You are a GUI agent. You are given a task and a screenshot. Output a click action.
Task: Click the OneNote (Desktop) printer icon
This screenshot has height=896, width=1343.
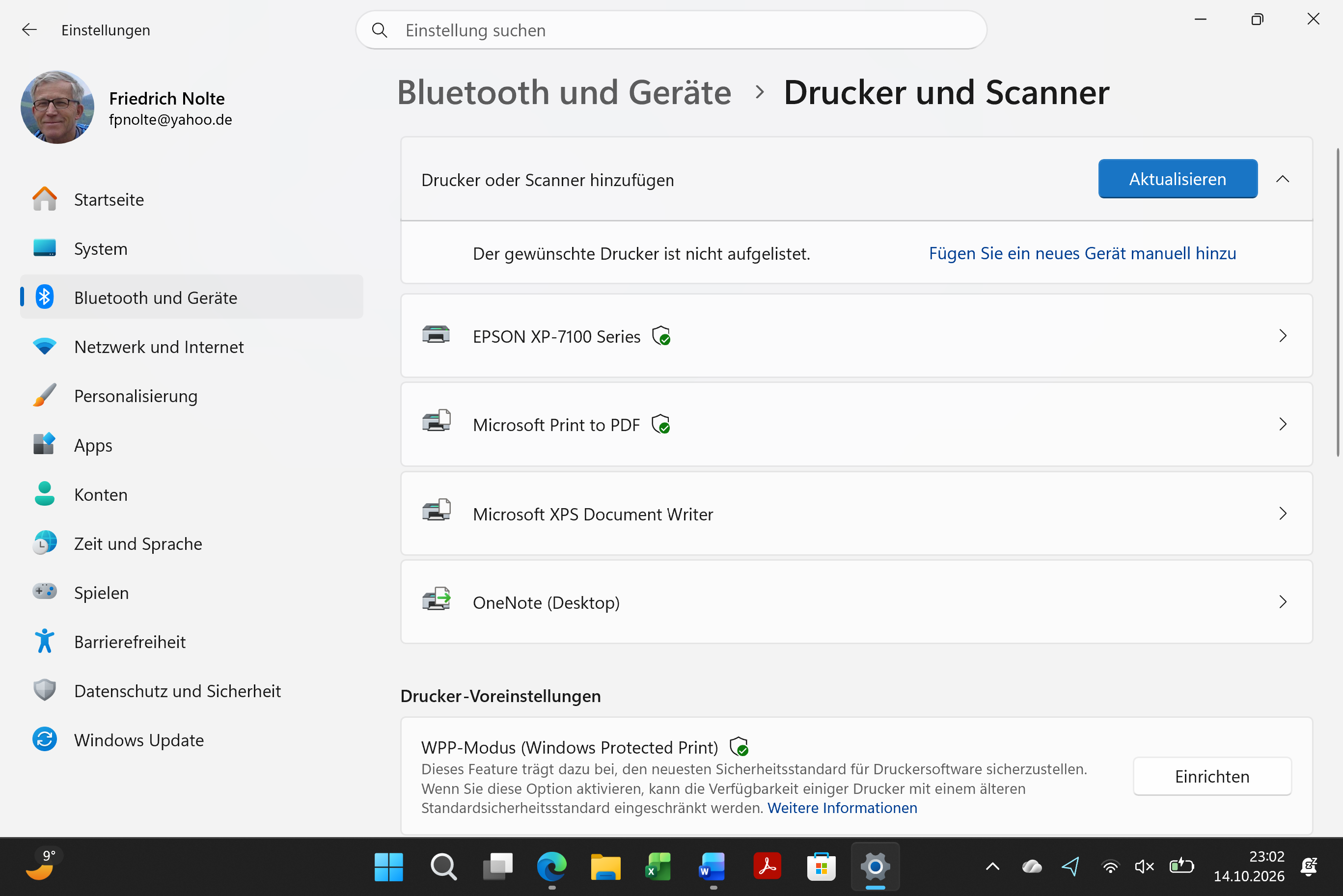pyautogui.click(x=436, y=599)
